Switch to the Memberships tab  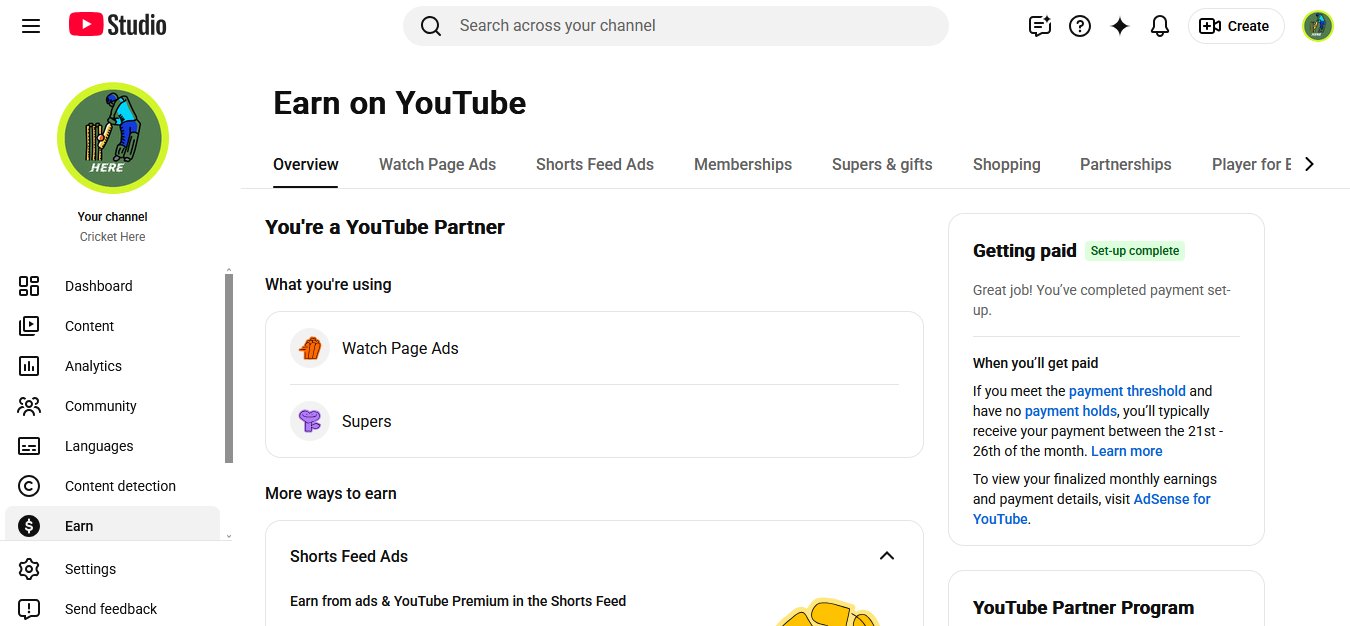click(743, 165)
